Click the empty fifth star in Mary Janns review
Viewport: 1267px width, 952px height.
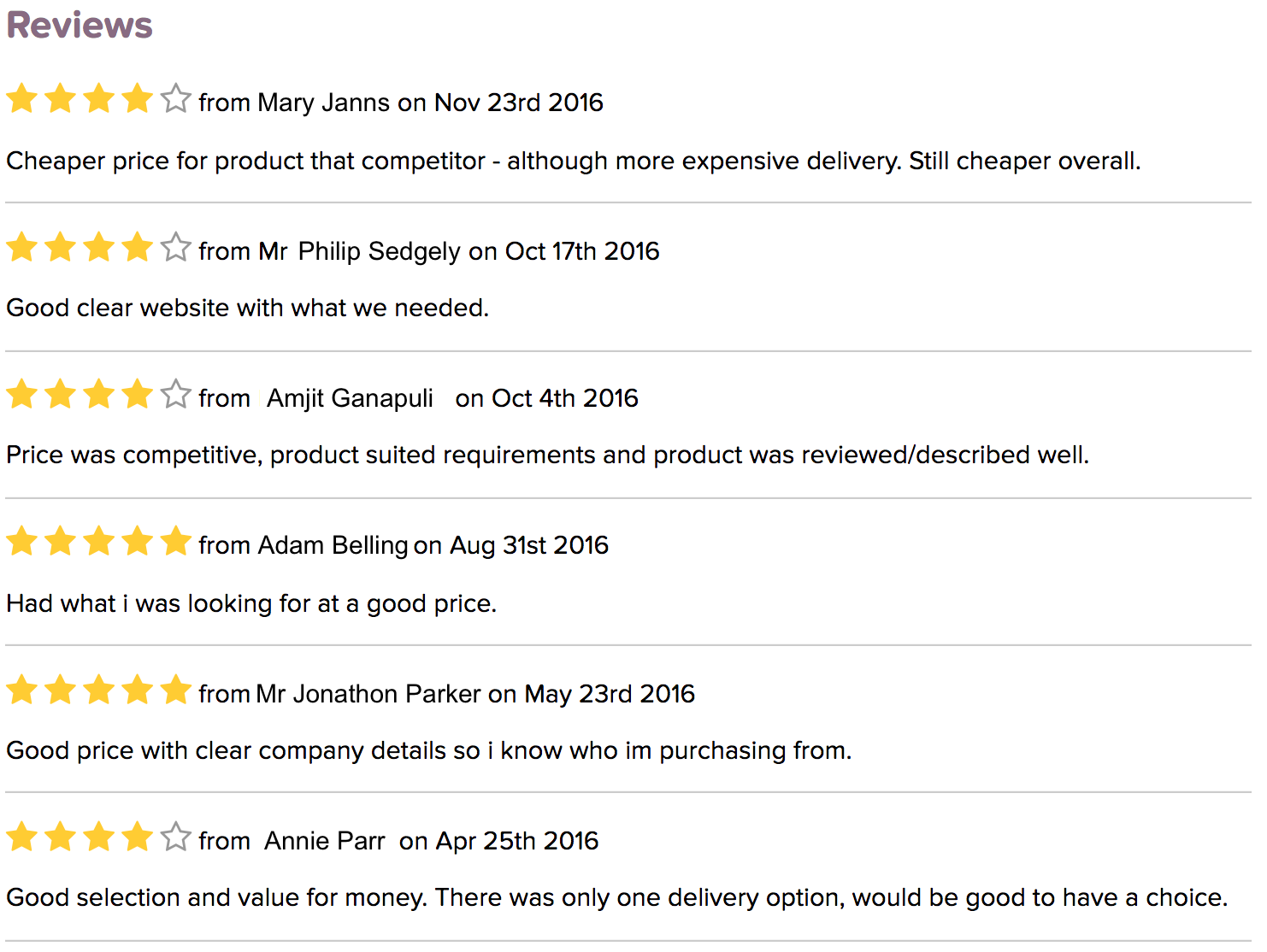[x=175, y=99]
